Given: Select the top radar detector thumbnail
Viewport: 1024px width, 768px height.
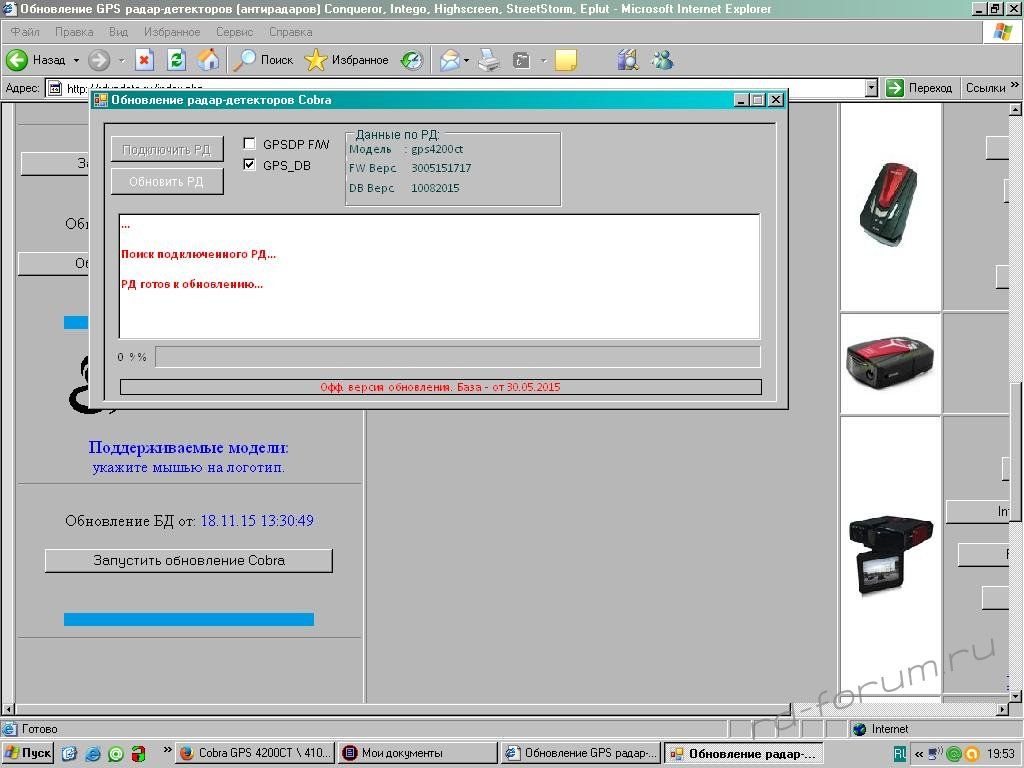Looking at the screenshot, I should point(890,204).
